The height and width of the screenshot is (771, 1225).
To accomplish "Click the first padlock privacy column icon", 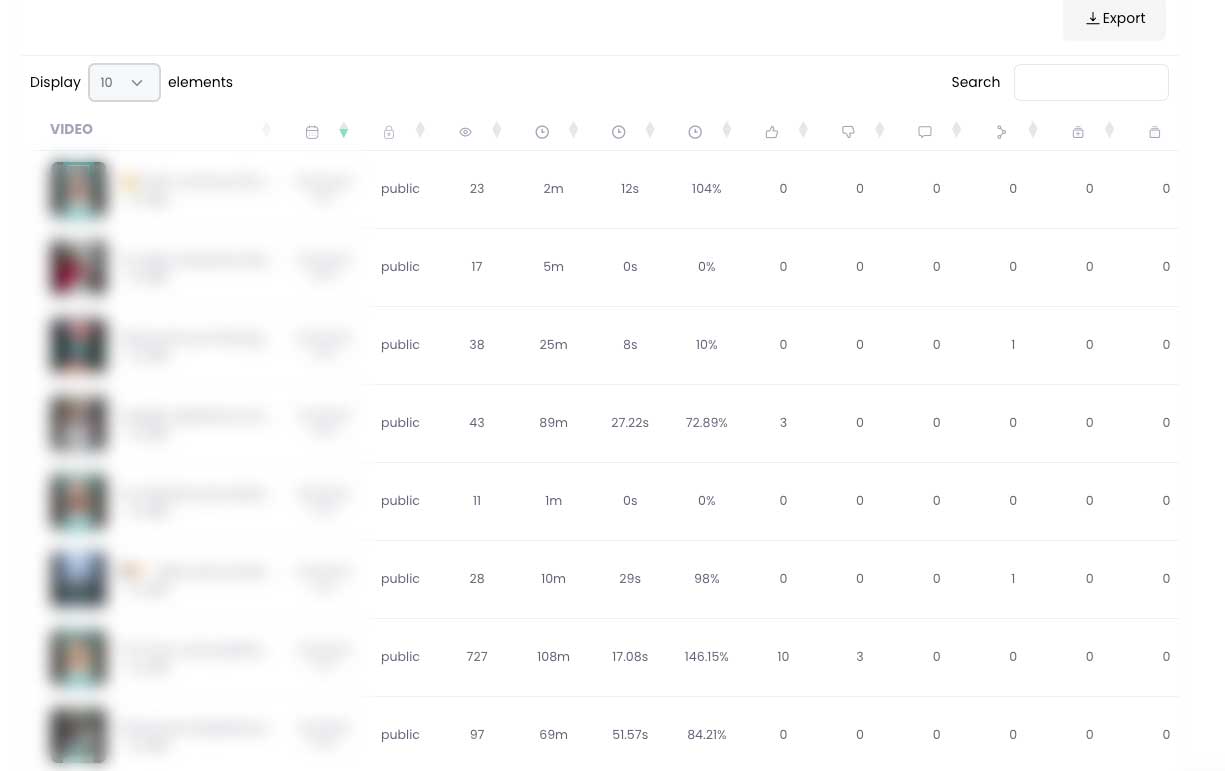I will [389, 132].
